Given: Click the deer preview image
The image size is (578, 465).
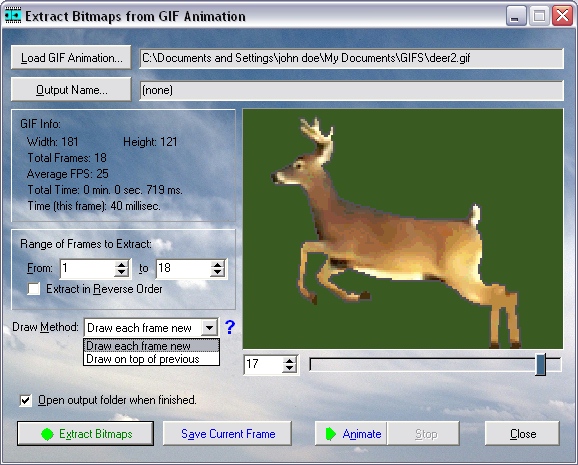Looking at the screenshot, I should tap(403, 229).
